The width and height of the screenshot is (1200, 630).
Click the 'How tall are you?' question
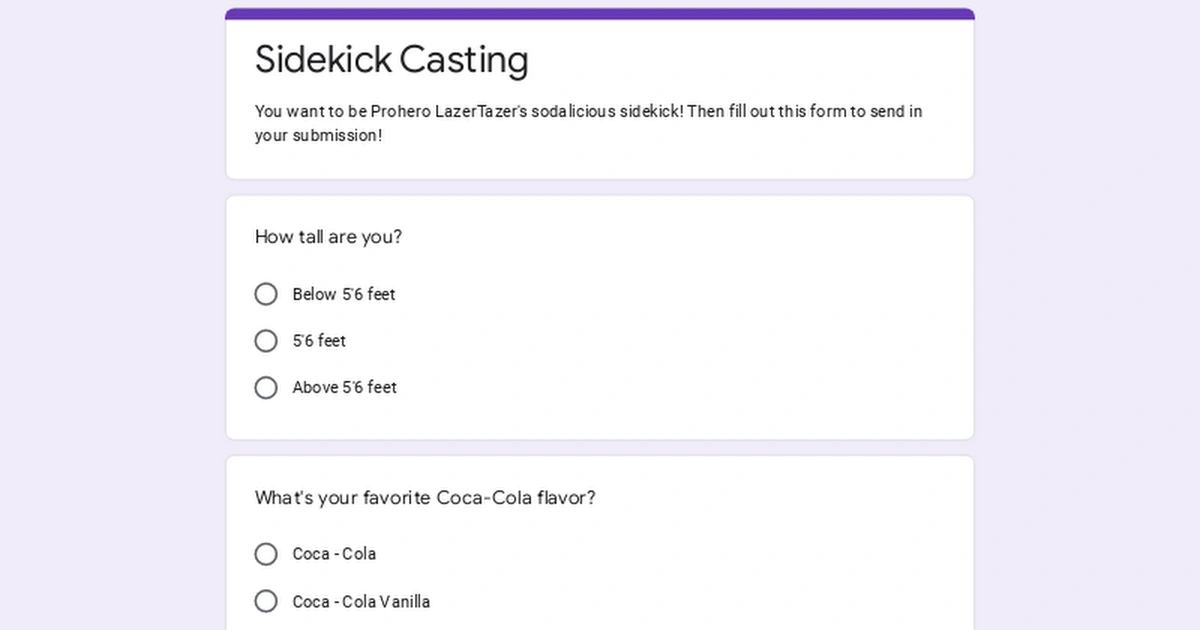[x=328, y=237]
